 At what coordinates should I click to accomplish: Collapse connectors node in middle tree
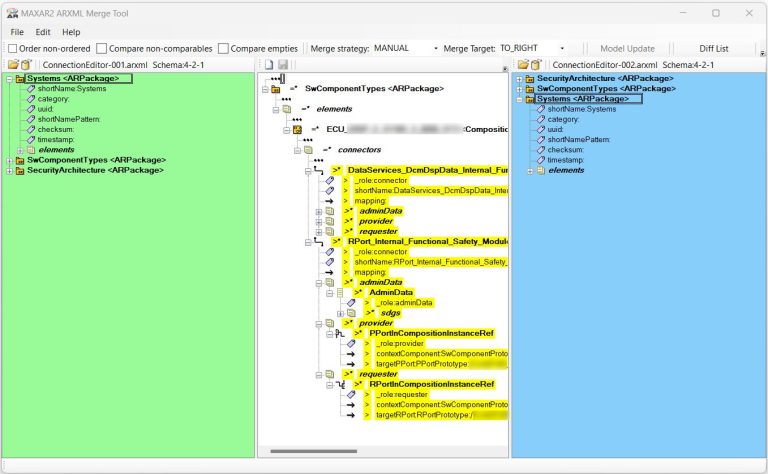tap(297, 150)
